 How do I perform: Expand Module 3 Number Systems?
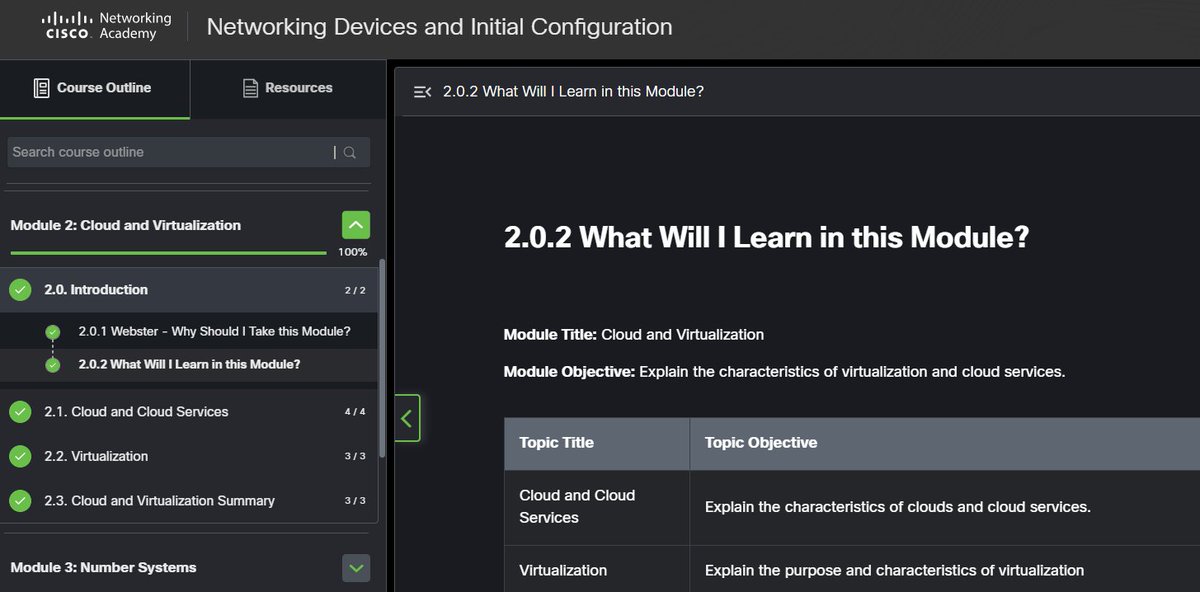[356, 567]
